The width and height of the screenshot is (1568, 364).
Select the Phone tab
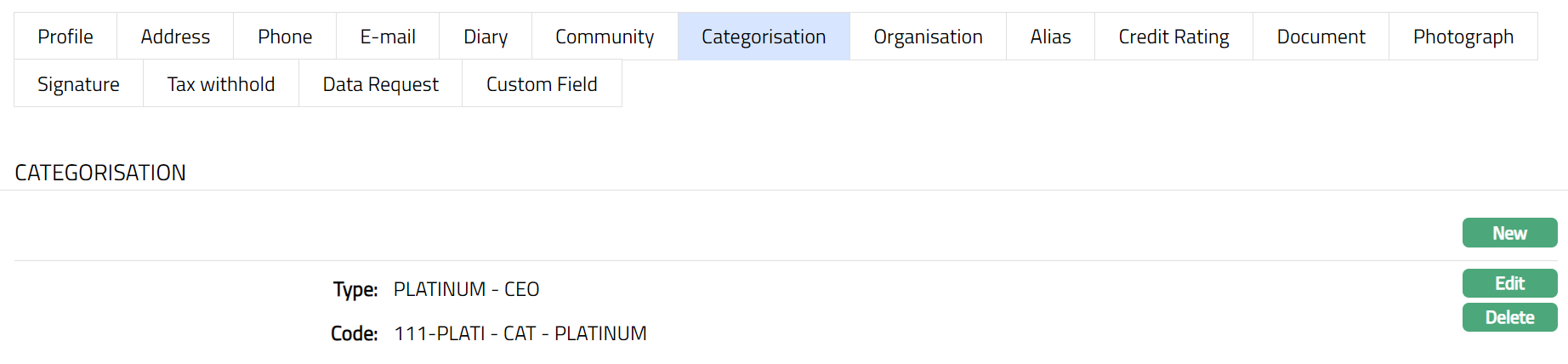point(285,37)
